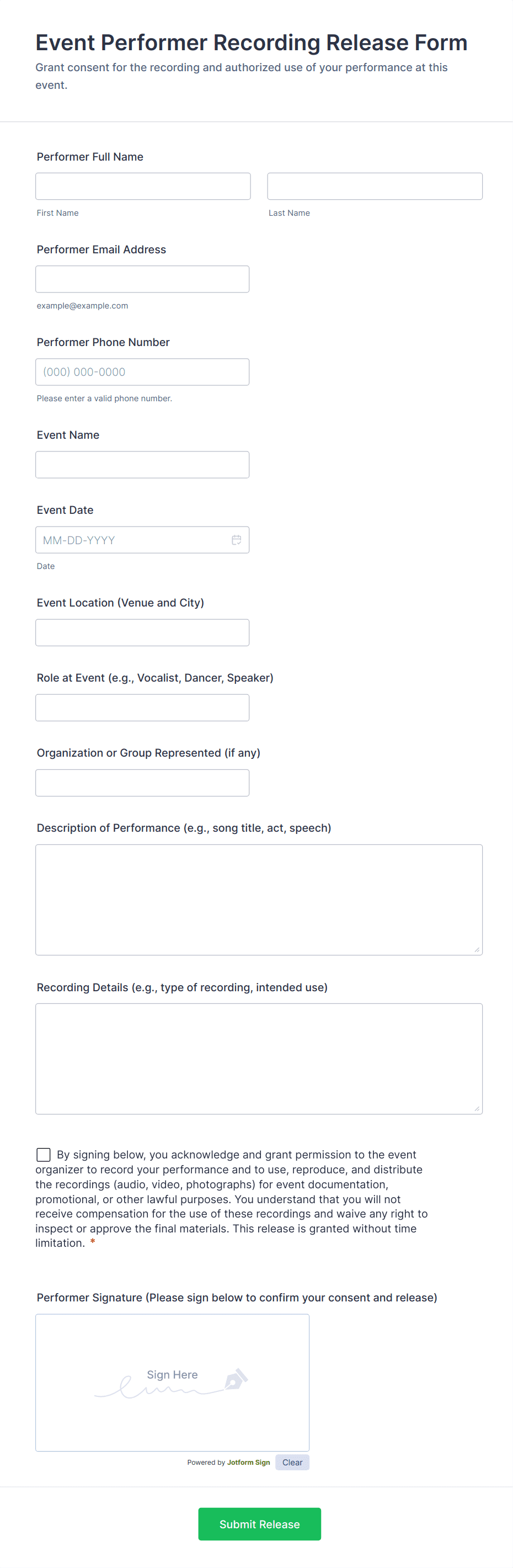Click the First Name input field
The image size is (513, 1568).
click(143, 185)
